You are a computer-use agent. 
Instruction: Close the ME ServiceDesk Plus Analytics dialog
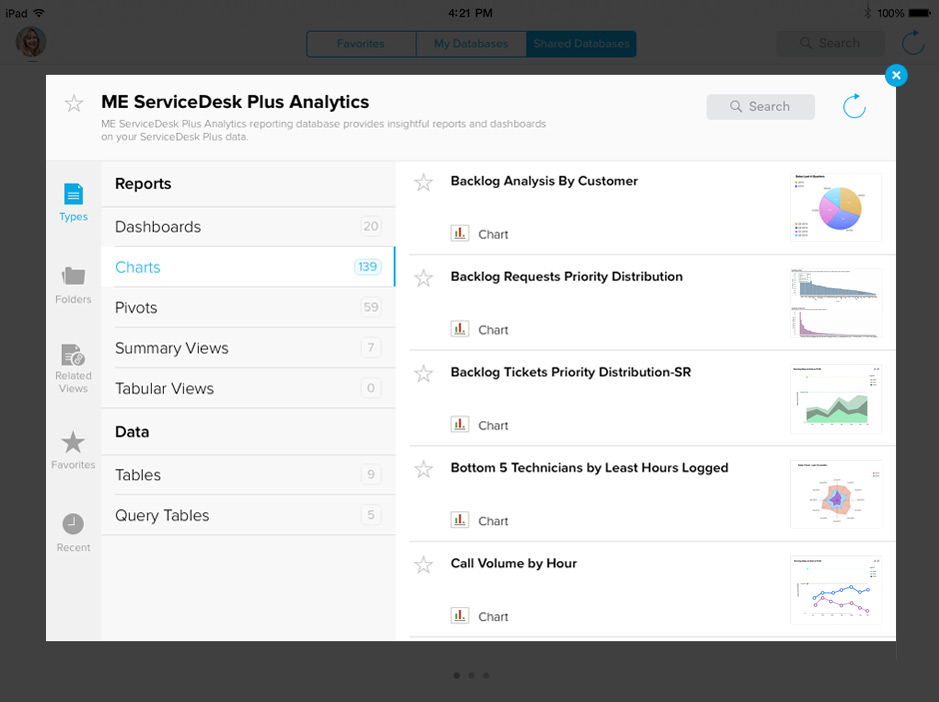[896, 75]
